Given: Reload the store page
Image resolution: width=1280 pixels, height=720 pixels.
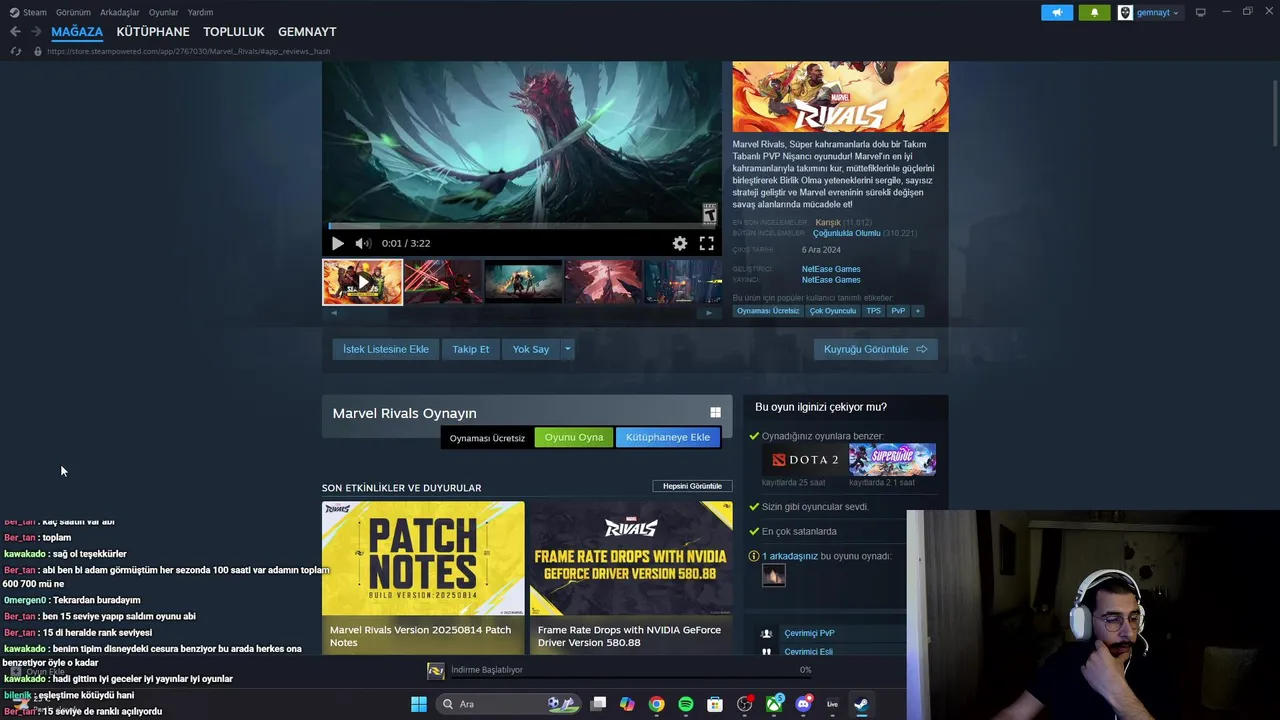Looking at the screenshot, I should tap(15, 51).
